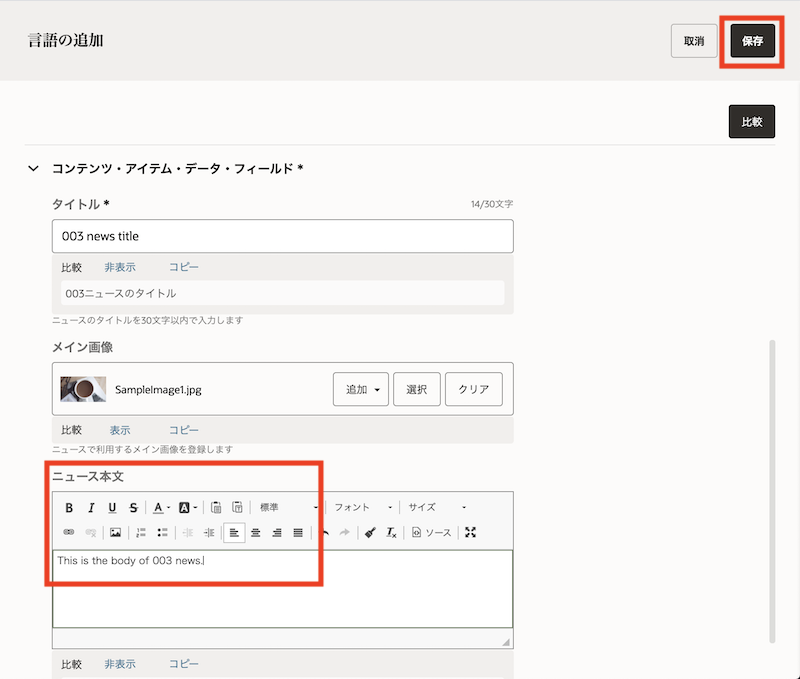Center align the news body text
The height and width of the screenshot is (679, 800).
[257, 533]
